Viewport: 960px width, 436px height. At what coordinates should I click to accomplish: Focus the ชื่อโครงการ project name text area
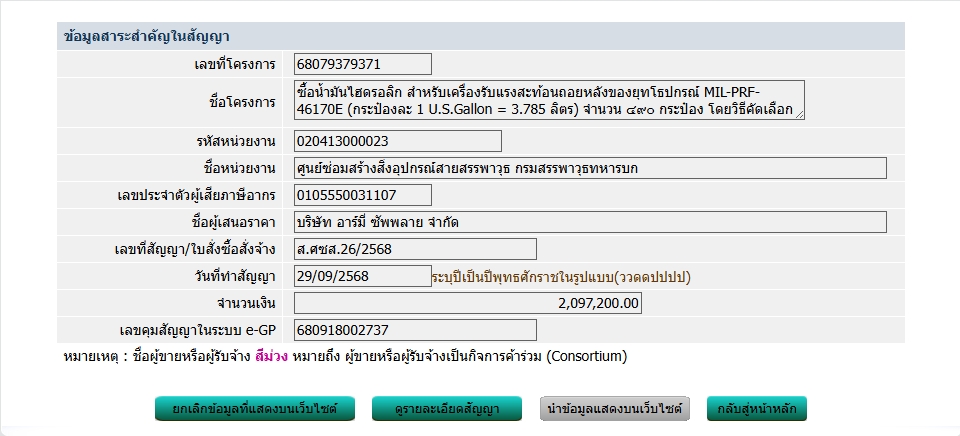[548, 100]
